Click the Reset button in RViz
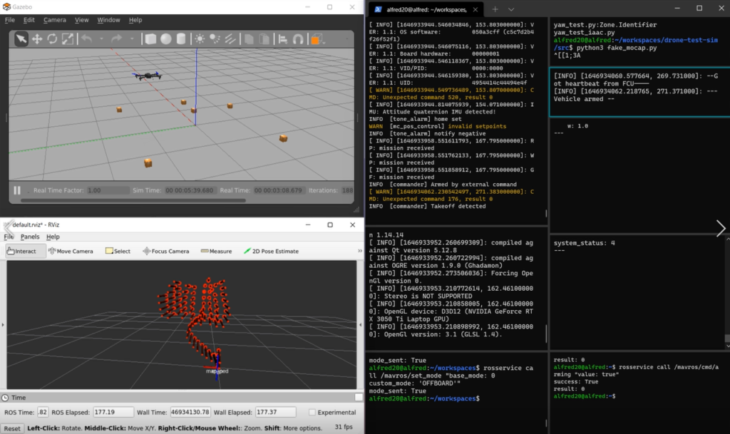Viewport: 730px width, 434px height. click(13, 428)
